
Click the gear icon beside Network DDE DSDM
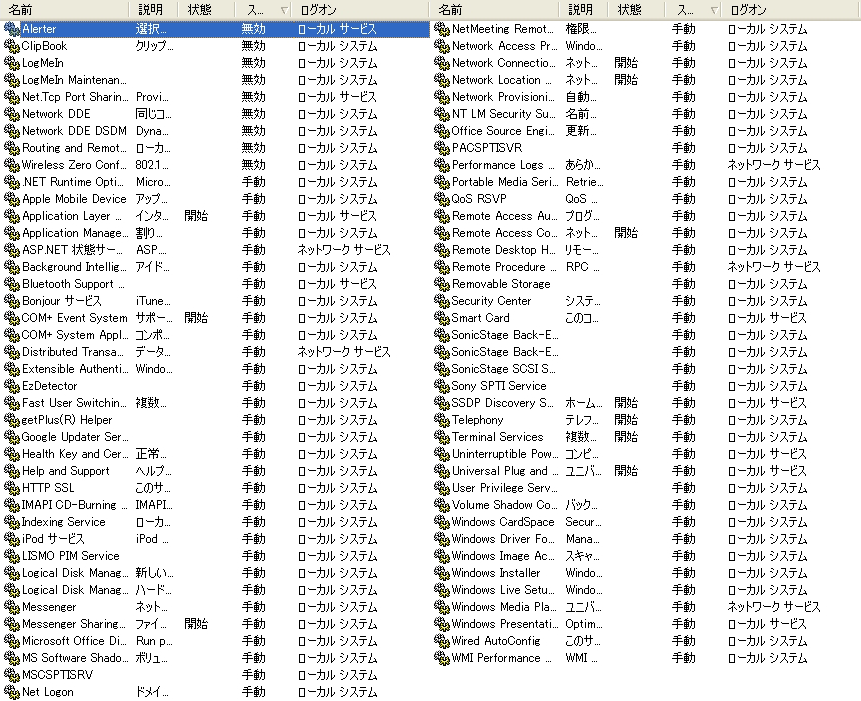click(12, 131)
